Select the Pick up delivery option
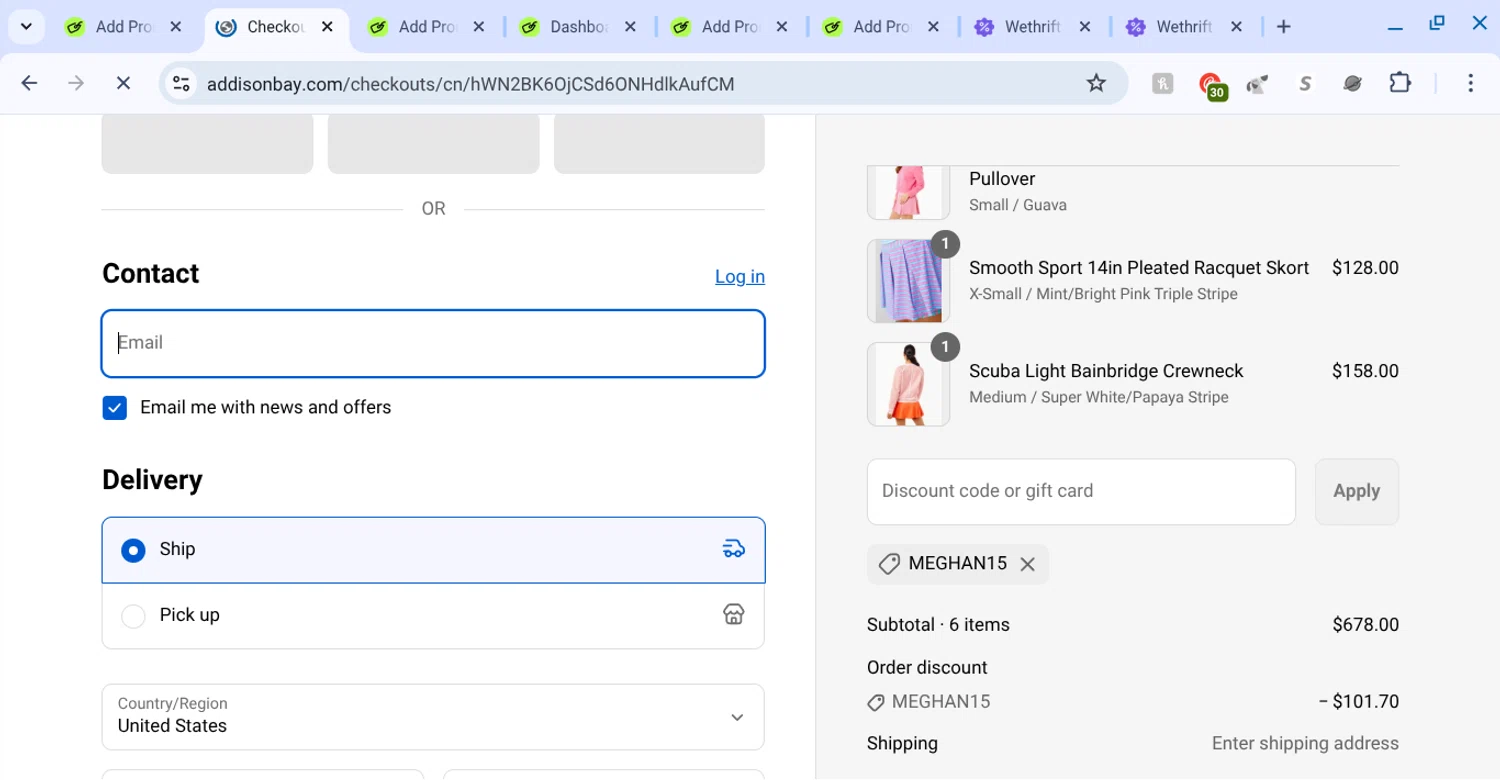Screen dimensions: 1500x780 pos(433,616)
